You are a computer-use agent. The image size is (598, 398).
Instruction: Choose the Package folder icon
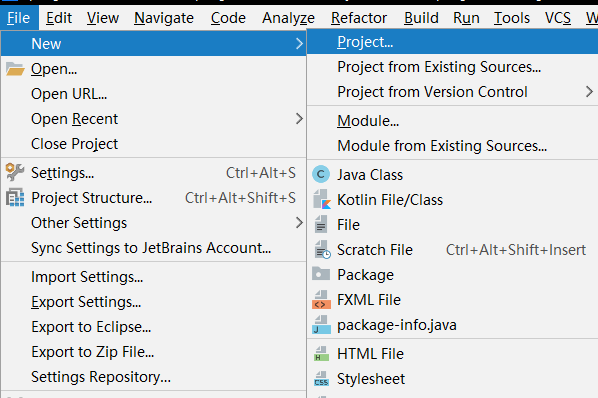(x=321, y=274)
